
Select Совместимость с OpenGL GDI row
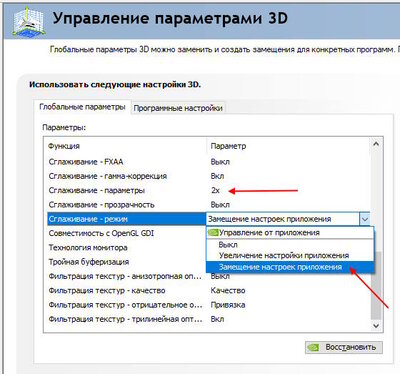[x=127, y=233]
